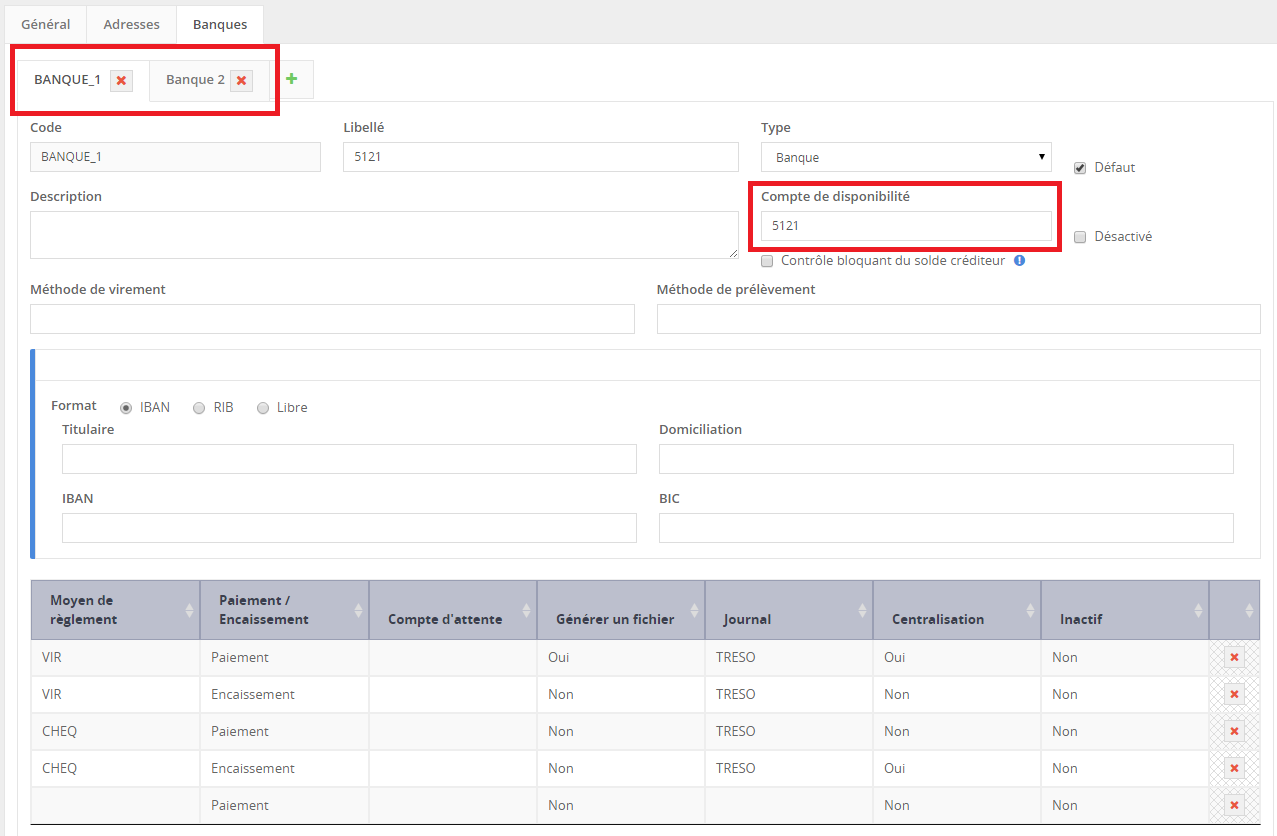The height and width of the screenshot is (836, 1277).
Task: Switch to the Général tab
Action: pos(46,24)
